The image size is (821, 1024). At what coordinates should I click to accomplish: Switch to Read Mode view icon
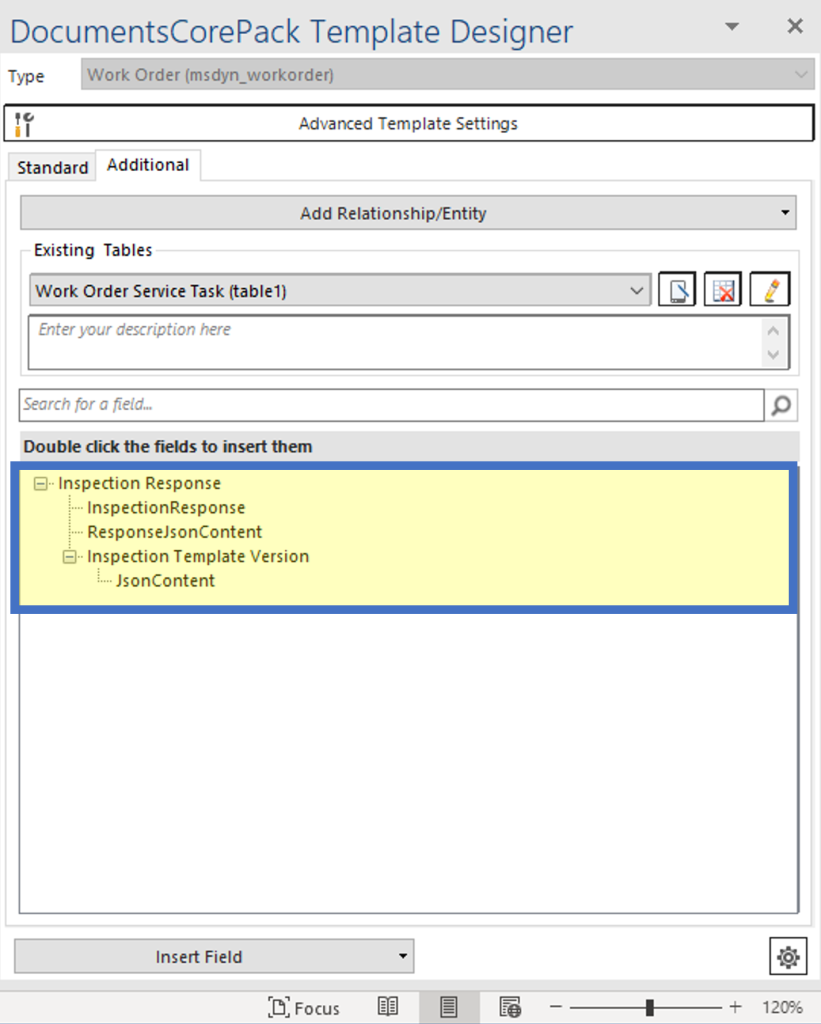tap(387, 1007)
